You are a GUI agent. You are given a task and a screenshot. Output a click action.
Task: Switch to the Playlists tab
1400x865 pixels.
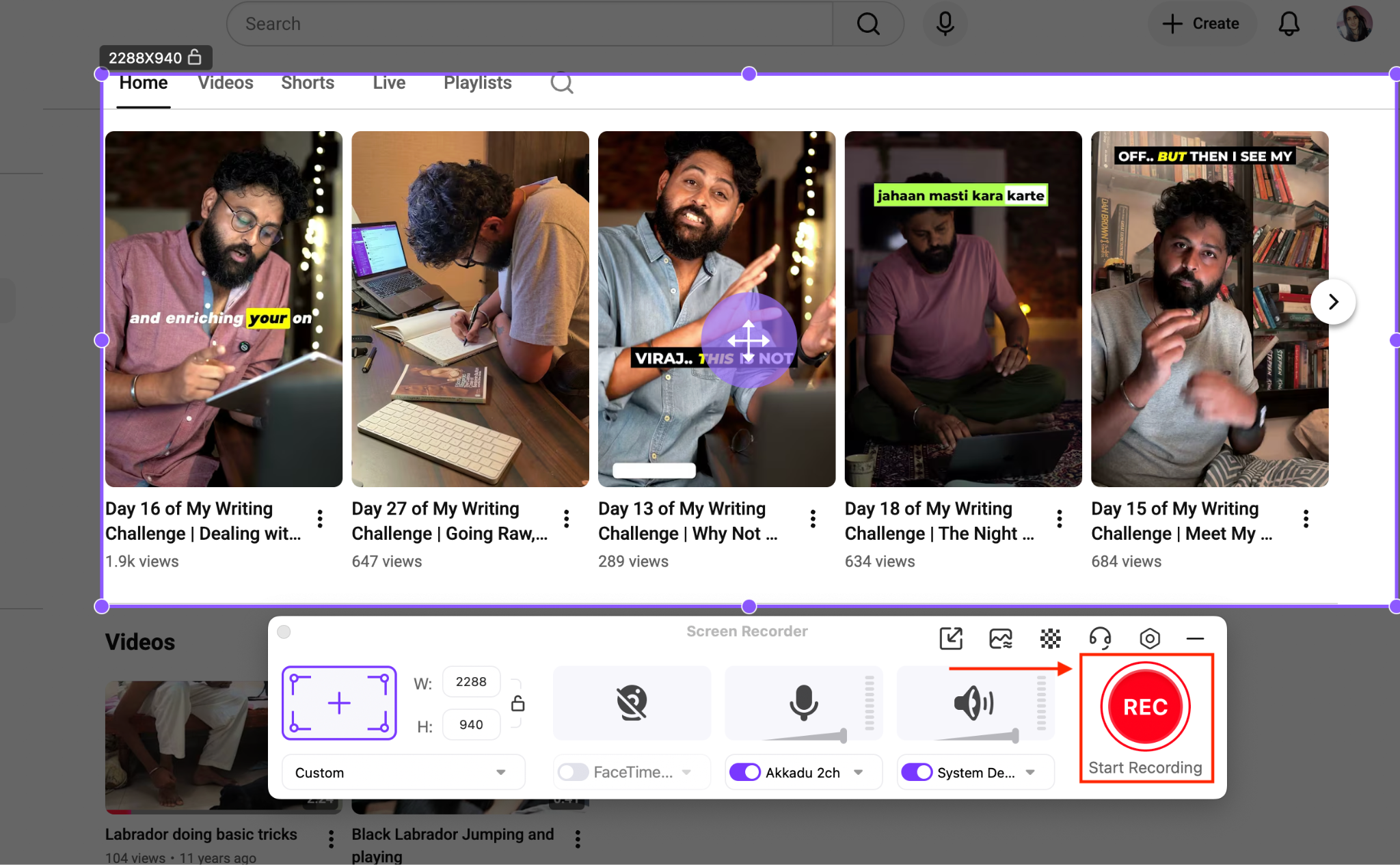[478, 83]
